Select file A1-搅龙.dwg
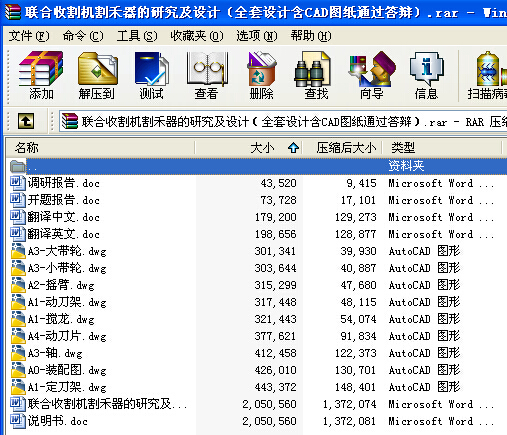Screen dimensions: 507x435 click(x=61, y=319)
